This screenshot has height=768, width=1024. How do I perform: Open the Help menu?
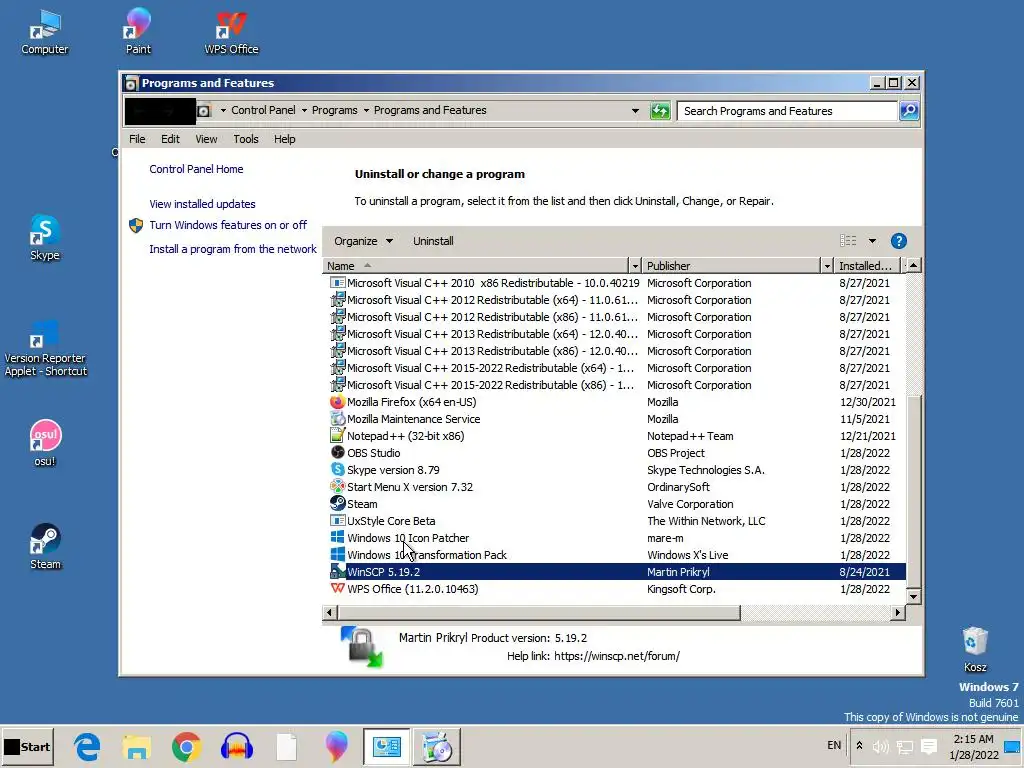click(284, 139)
